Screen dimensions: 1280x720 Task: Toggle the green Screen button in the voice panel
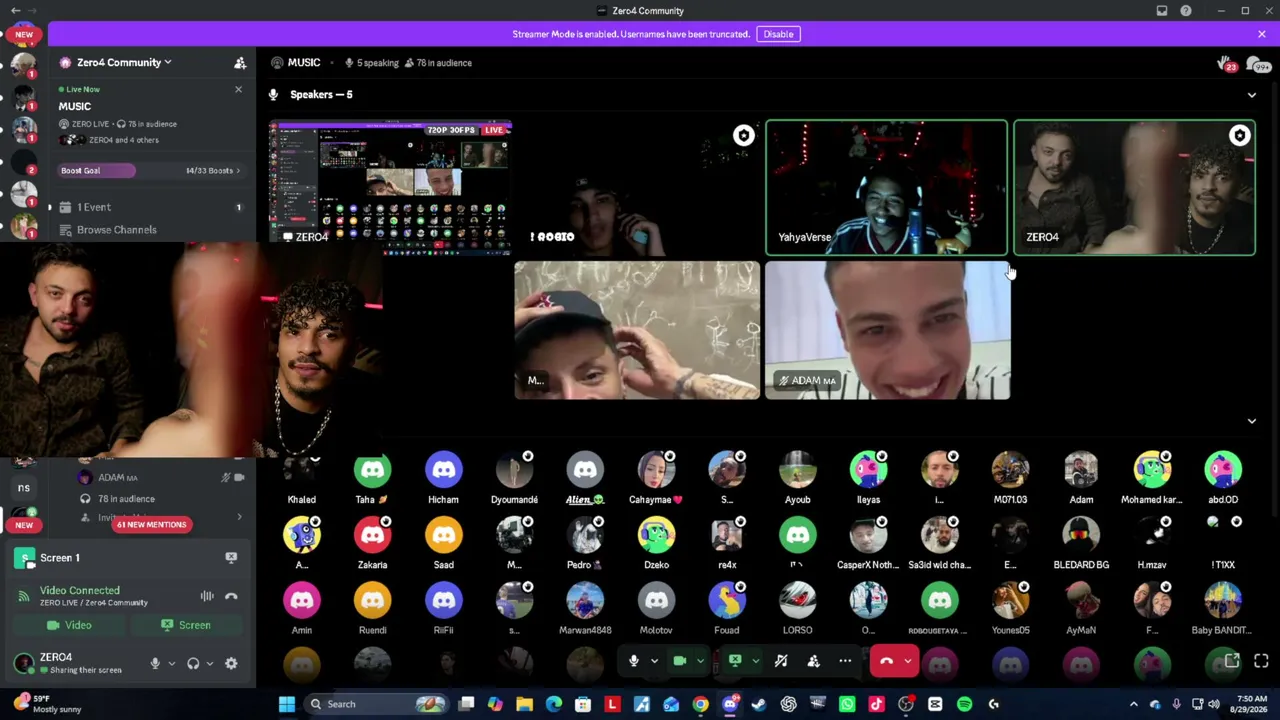tap(186, 625)
